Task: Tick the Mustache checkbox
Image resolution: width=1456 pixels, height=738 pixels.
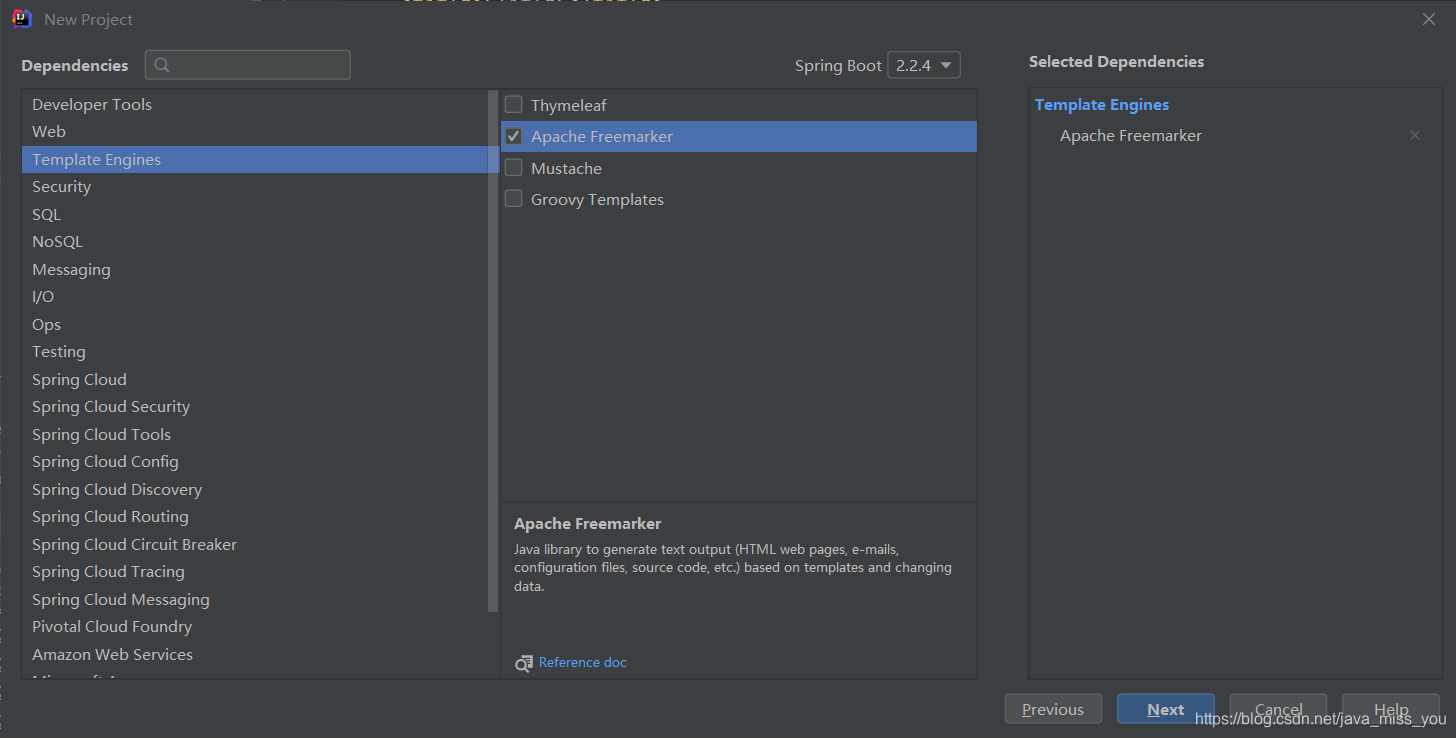Action: click(x=513, y=167)
